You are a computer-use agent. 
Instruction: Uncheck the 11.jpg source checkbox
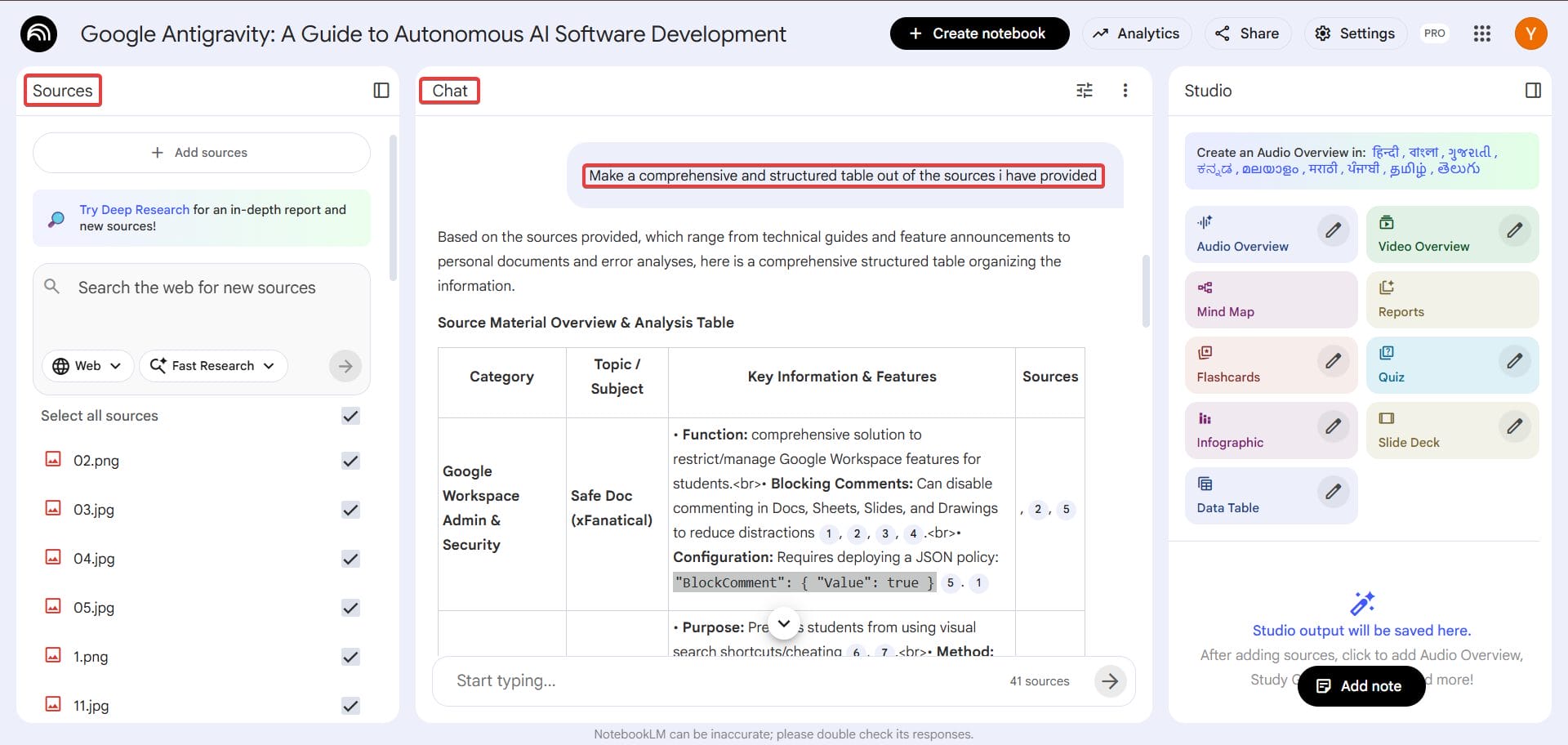350,706
